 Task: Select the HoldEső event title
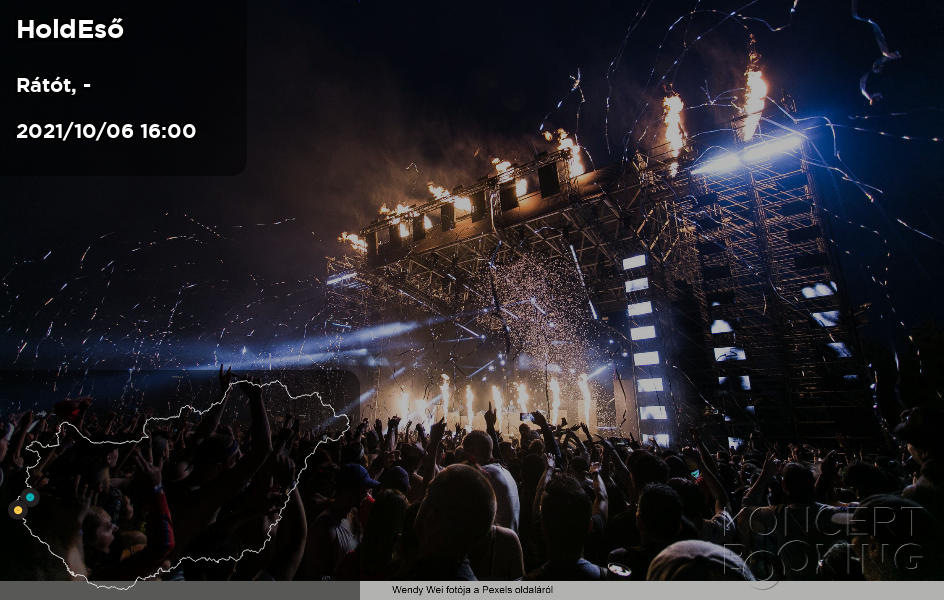(x=70, y=29)
